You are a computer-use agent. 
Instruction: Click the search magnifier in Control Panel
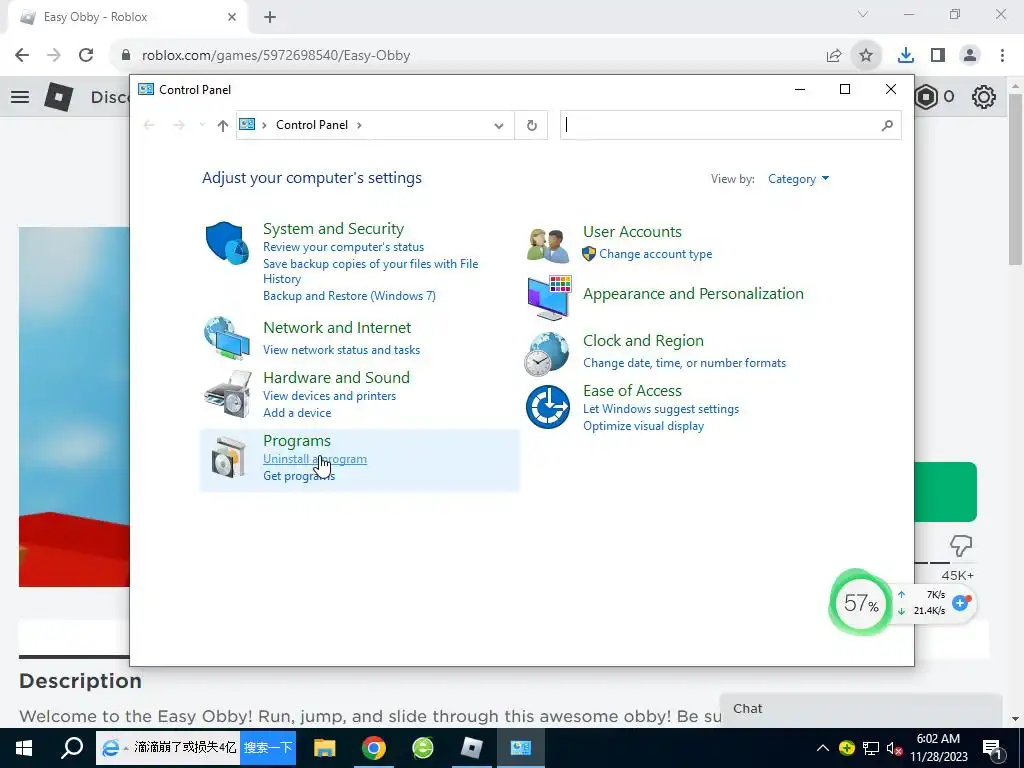point(887,125)
